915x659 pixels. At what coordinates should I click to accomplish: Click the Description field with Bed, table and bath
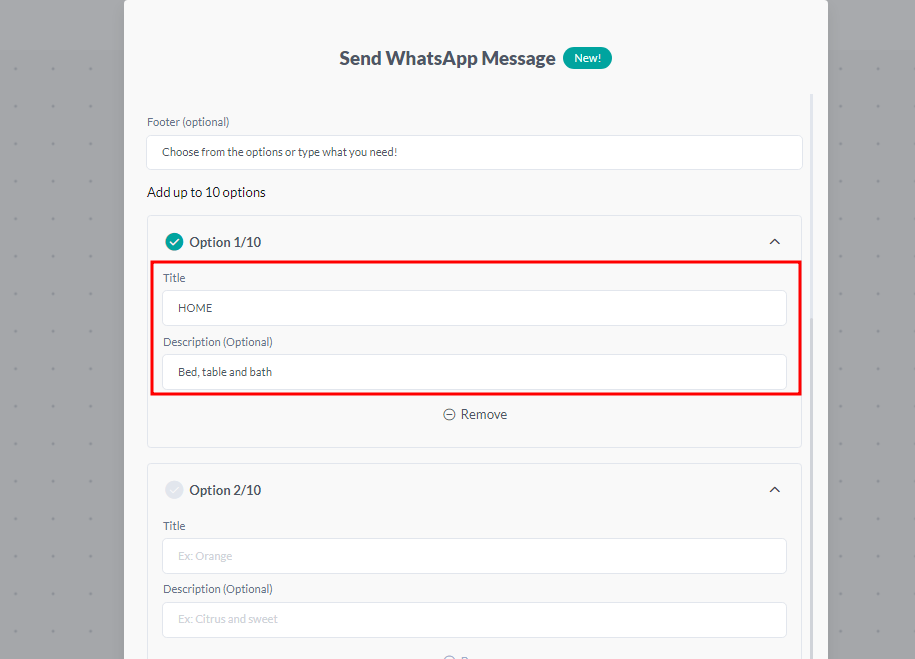click(474, 371)
